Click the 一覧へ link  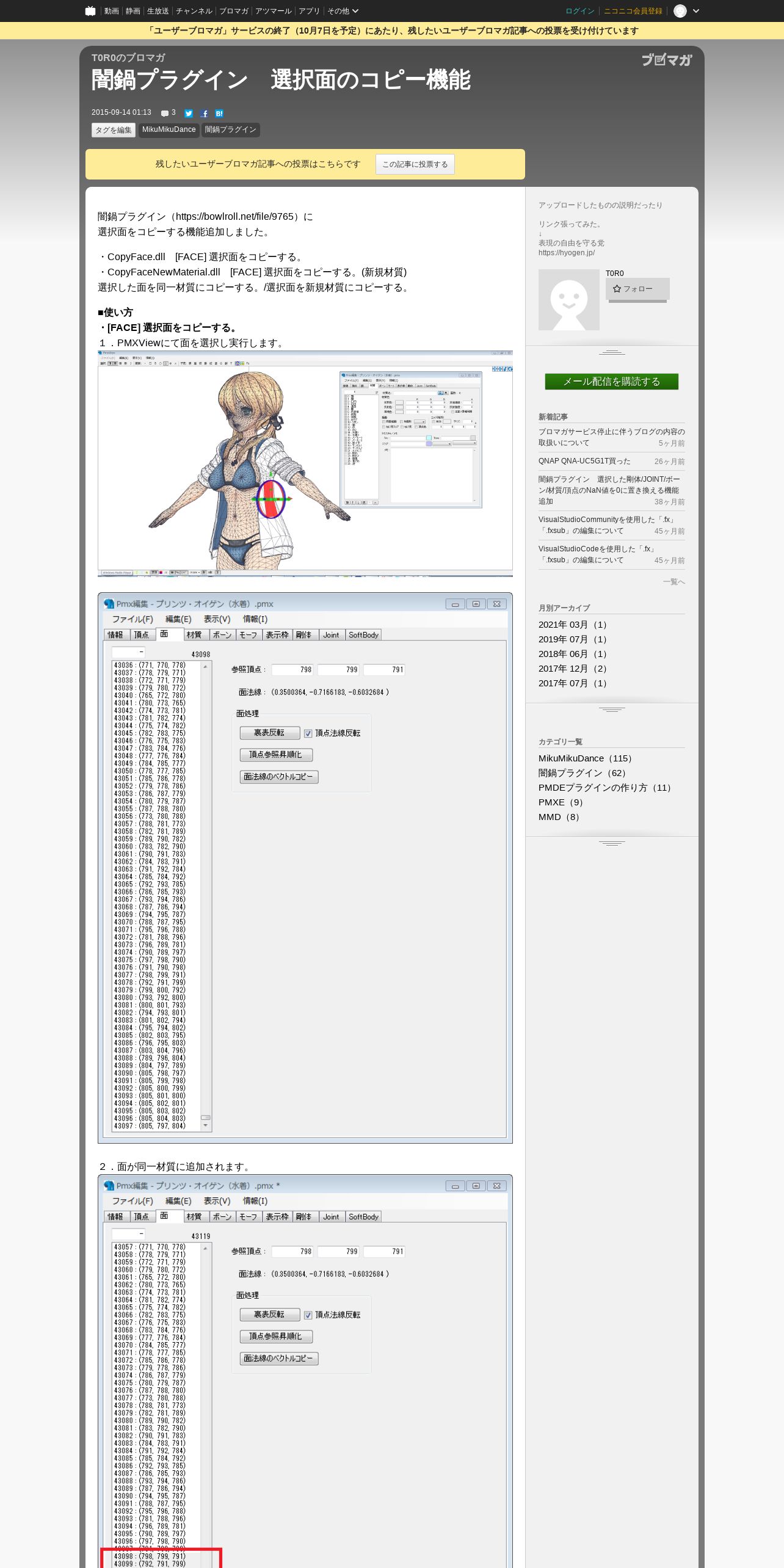click(x=674, y=582)
